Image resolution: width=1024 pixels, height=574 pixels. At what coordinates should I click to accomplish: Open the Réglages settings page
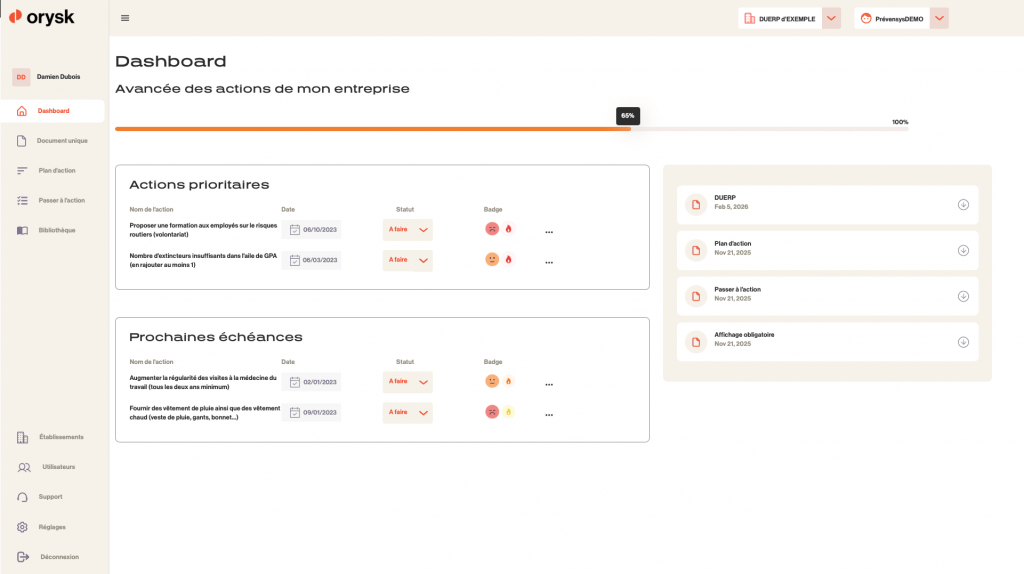(53, 527)
